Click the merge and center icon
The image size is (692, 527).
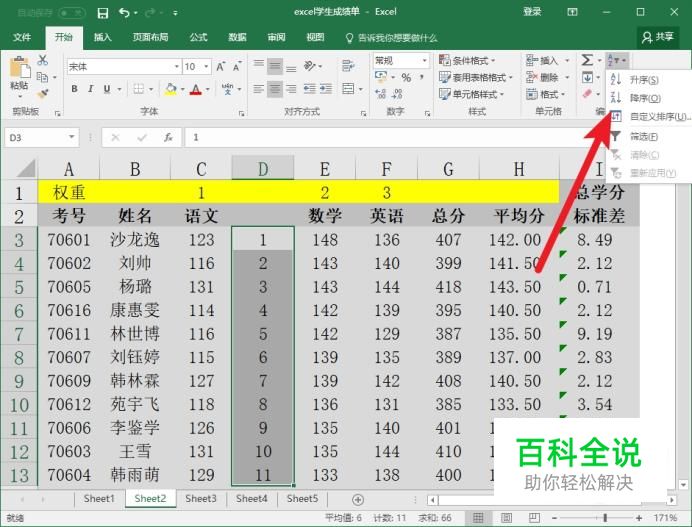[x=349, y=89]
